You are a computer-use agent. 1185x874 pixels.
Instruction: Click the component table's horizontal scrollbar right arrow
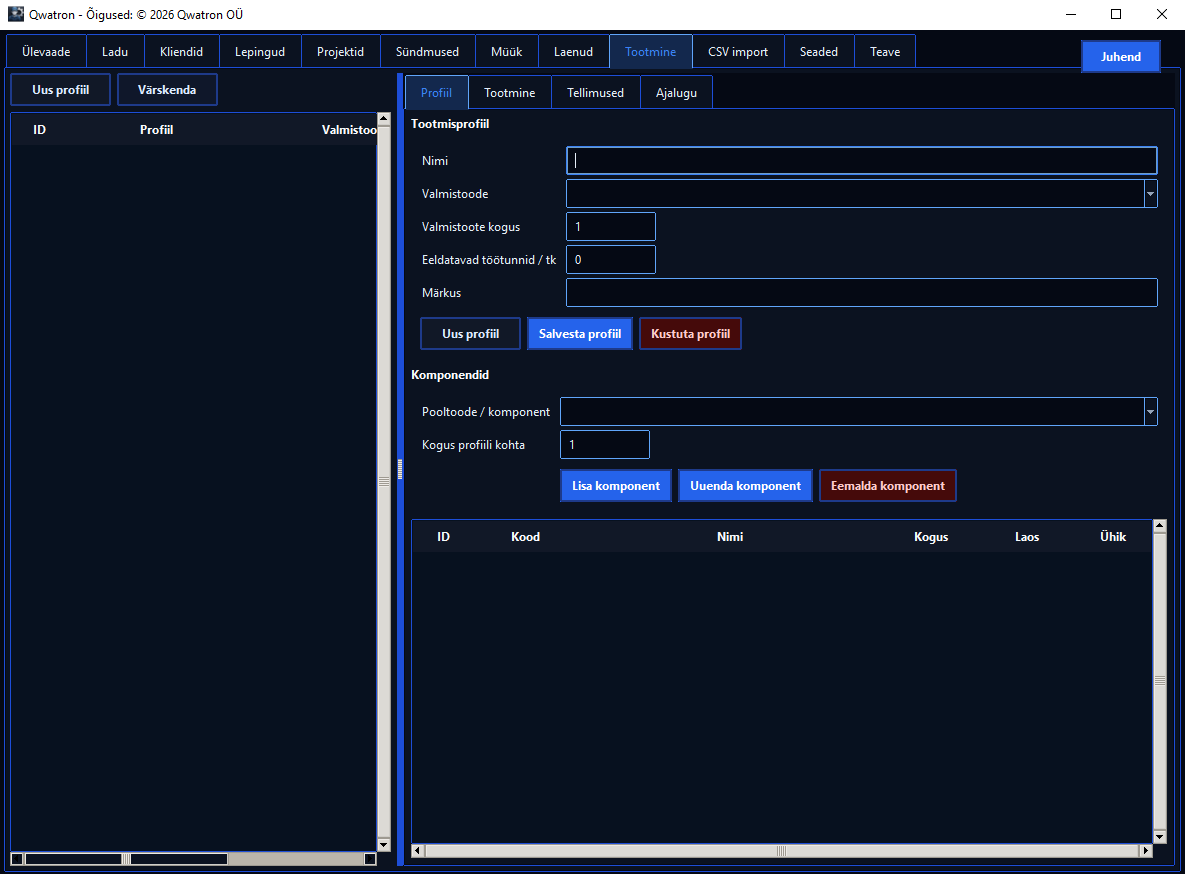[x=1146, y=851]
